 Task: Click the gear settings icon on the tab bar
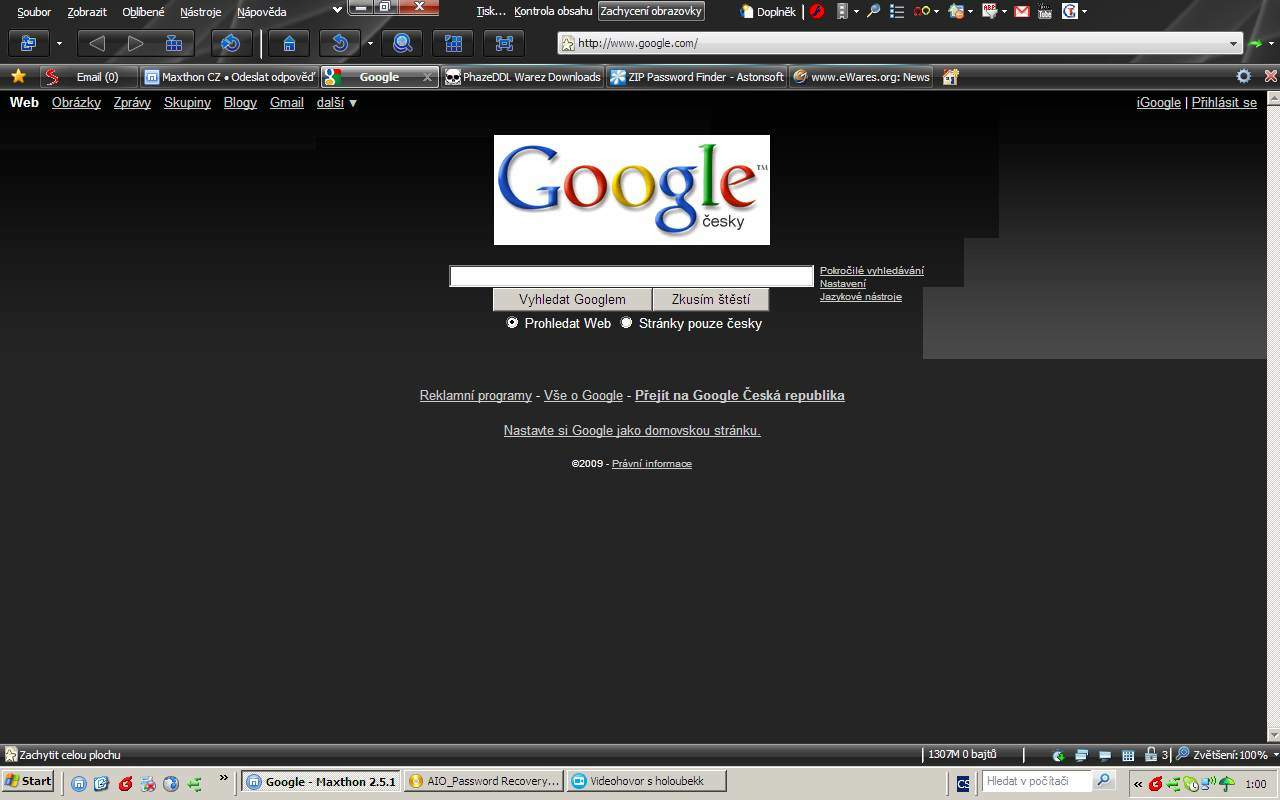[x=1243, y=76]
